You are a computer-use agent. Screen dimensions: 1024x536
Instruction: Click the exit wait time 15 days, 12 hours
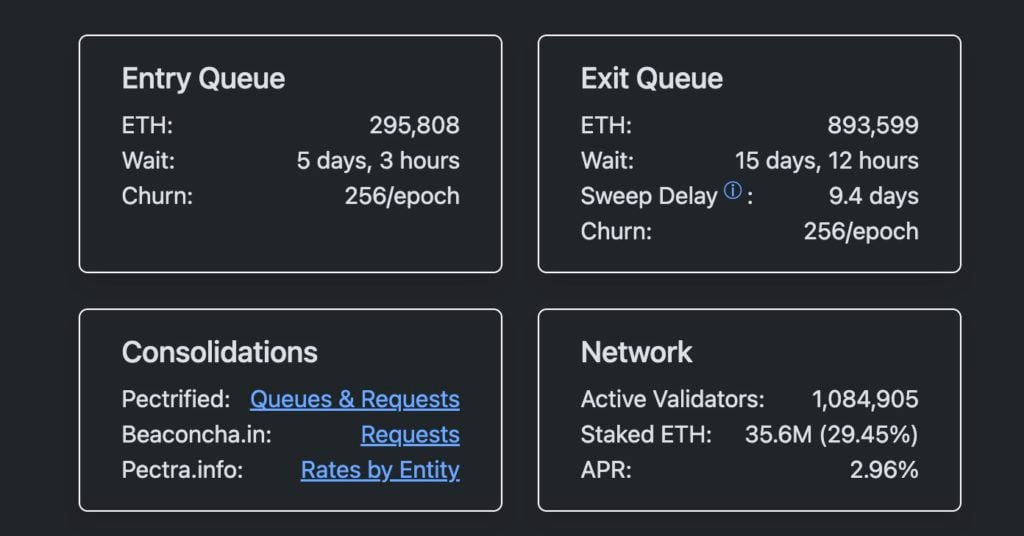pyautogui.click(x=827, y=161)
